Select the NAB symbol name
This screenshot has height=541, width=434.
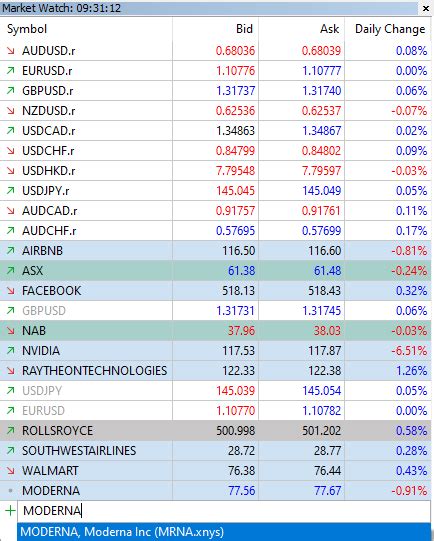(x=34, y=331)
